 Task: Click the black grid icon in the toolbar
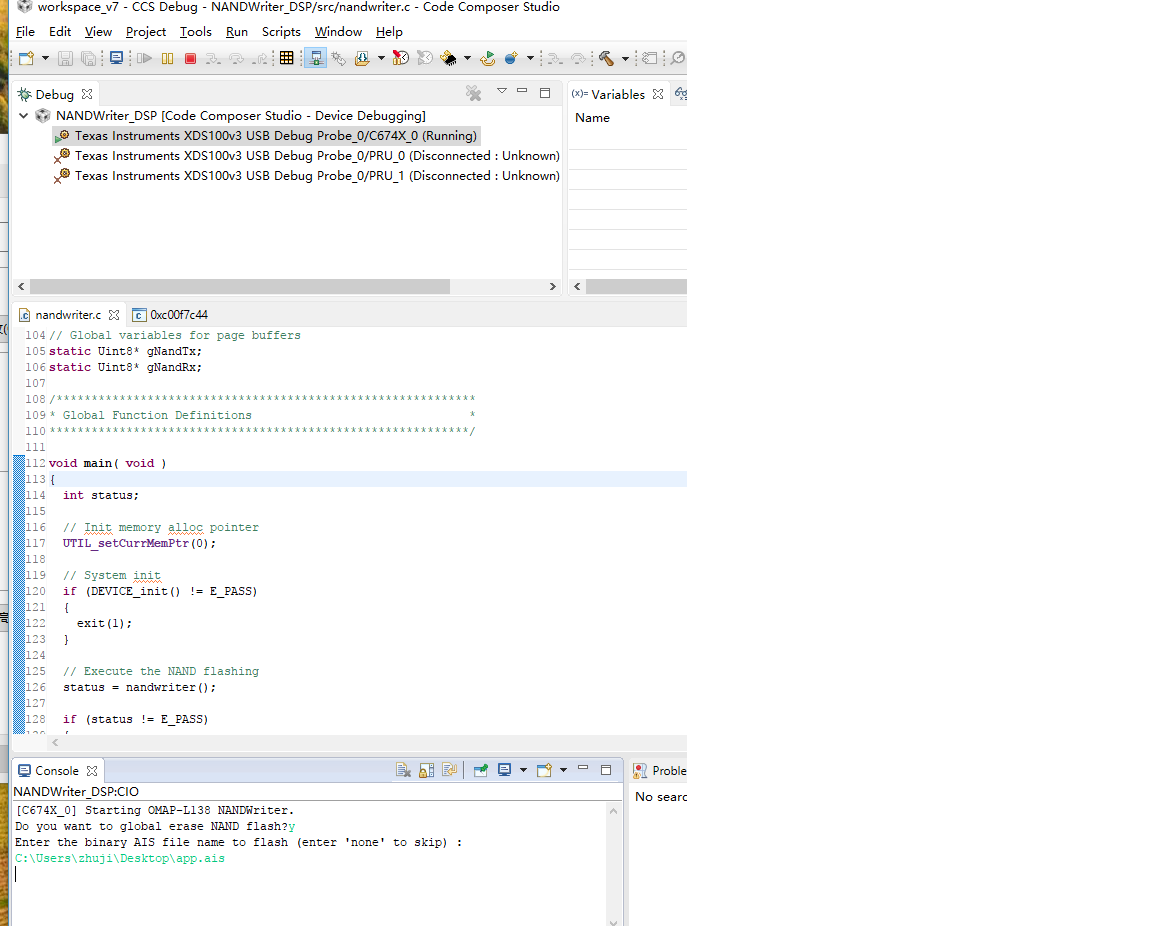287,58
